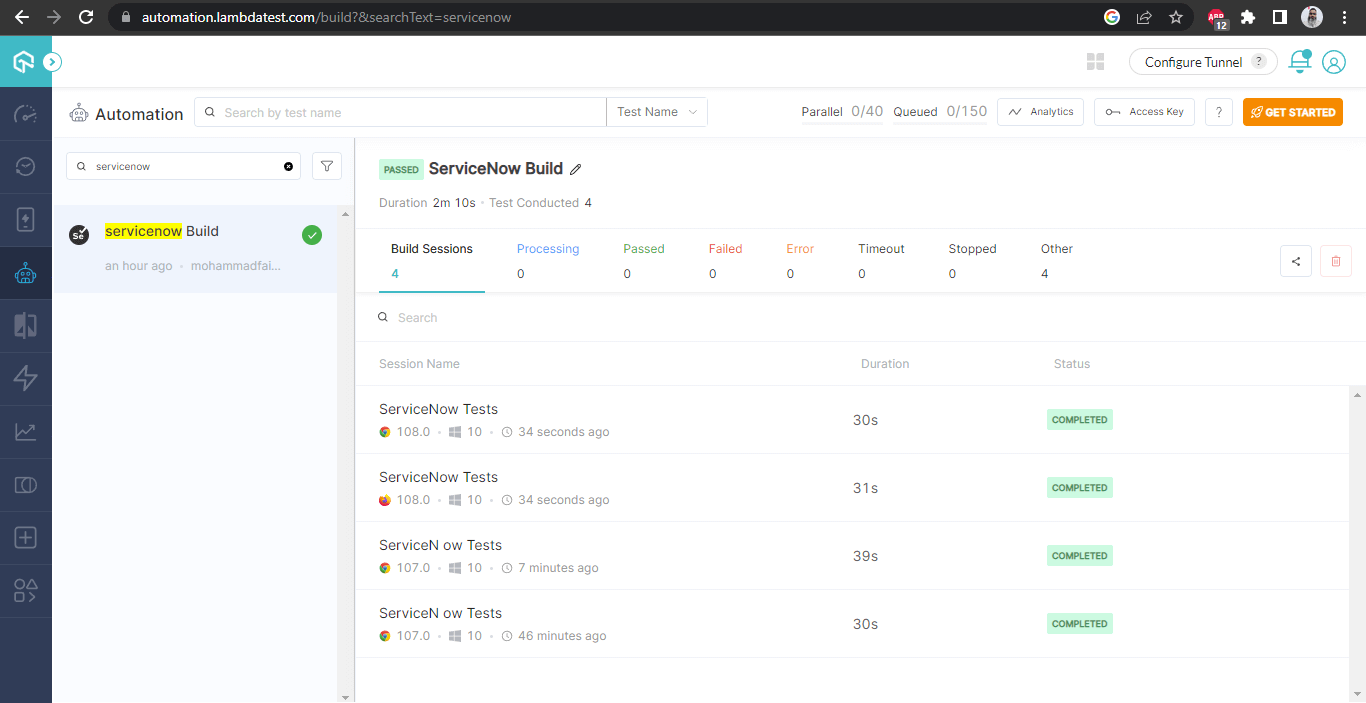Open the mobile device testing sidebar icon

tap(25, 218)
